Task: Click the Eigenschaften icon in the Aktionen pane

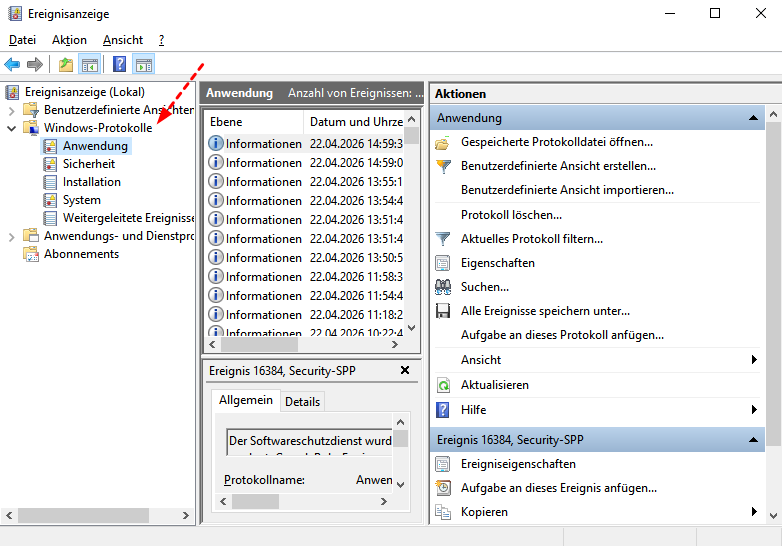Action: [443, 263]
